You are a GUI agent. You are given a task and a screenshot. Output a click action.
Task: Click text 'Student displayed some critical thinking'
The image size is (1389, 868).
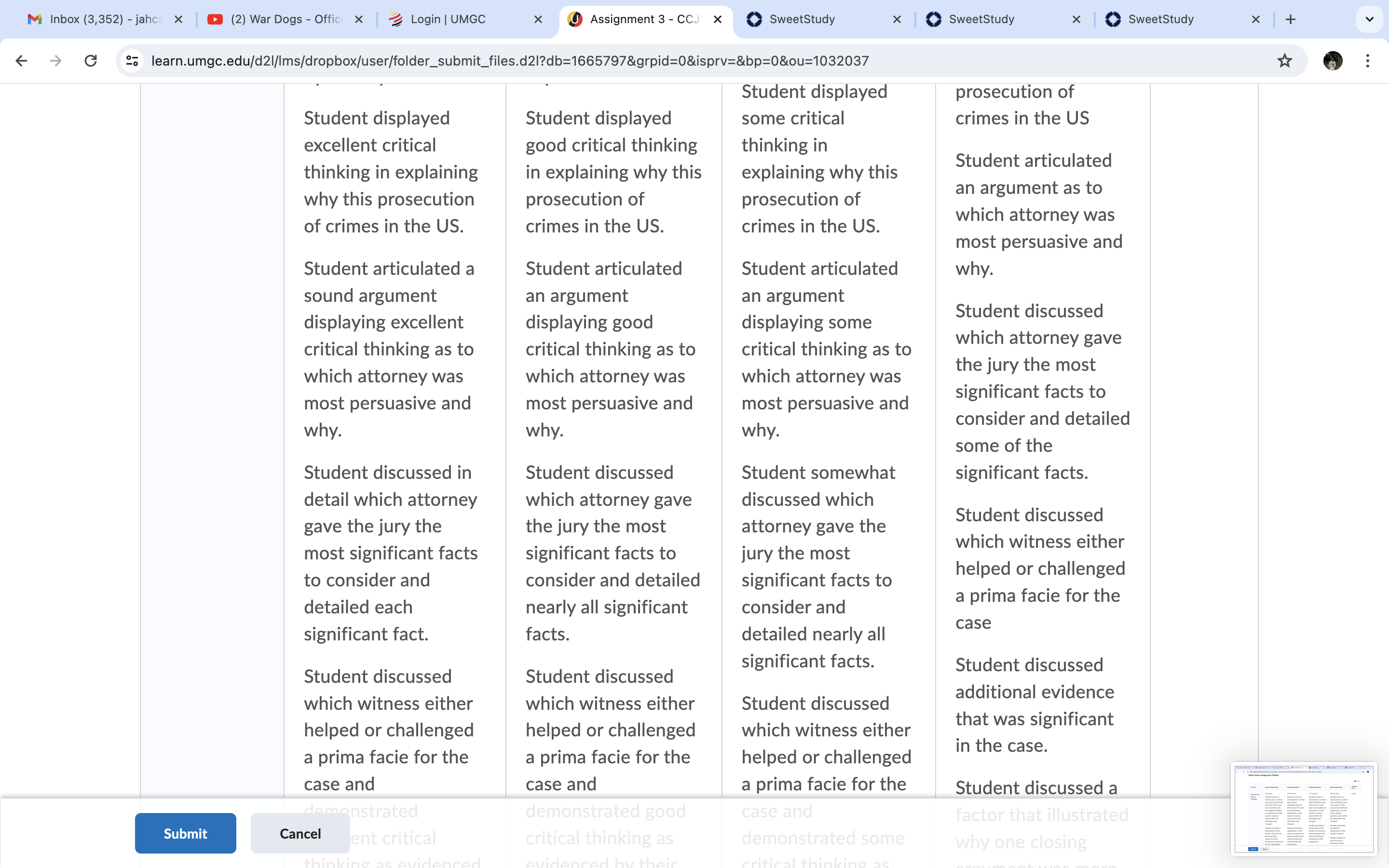(x=815, y=118)
